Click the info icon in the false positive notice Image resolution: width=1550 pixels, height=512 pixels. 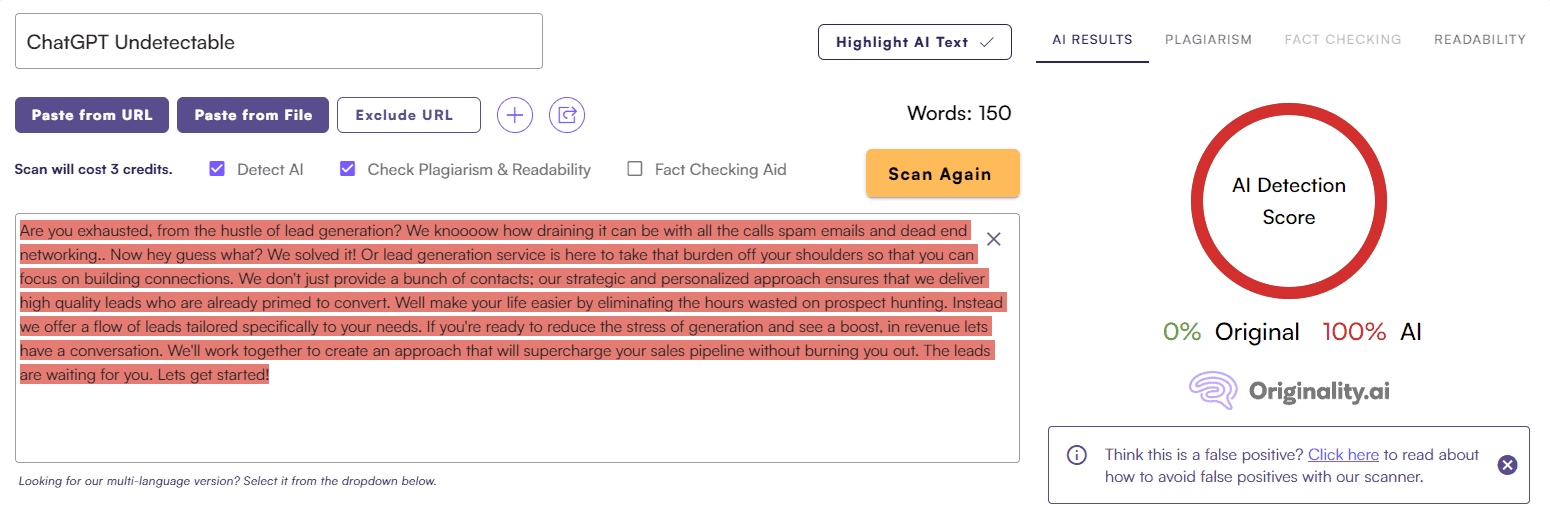point(1077,455)
